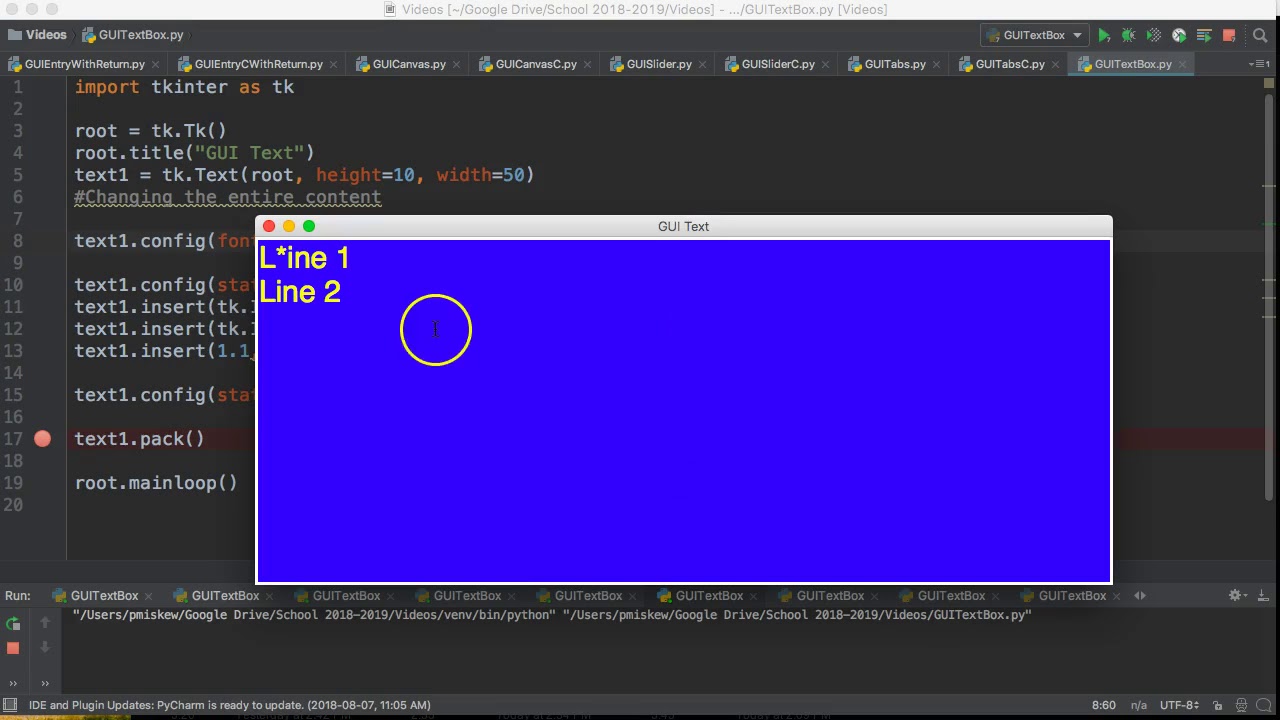Viewport: 1280px width, 720px height.
Task: Click Line 2 text in GUI Text window
Action: [x=300, y=292]
